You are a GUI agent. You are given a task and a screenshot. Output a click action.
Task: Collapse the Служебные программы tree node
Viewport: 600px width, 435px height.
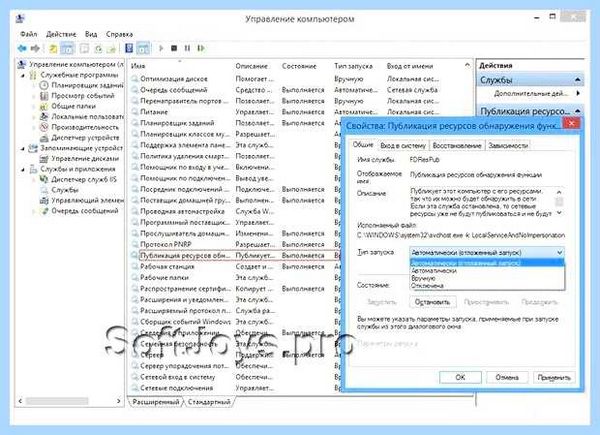[x=23, y=75]
